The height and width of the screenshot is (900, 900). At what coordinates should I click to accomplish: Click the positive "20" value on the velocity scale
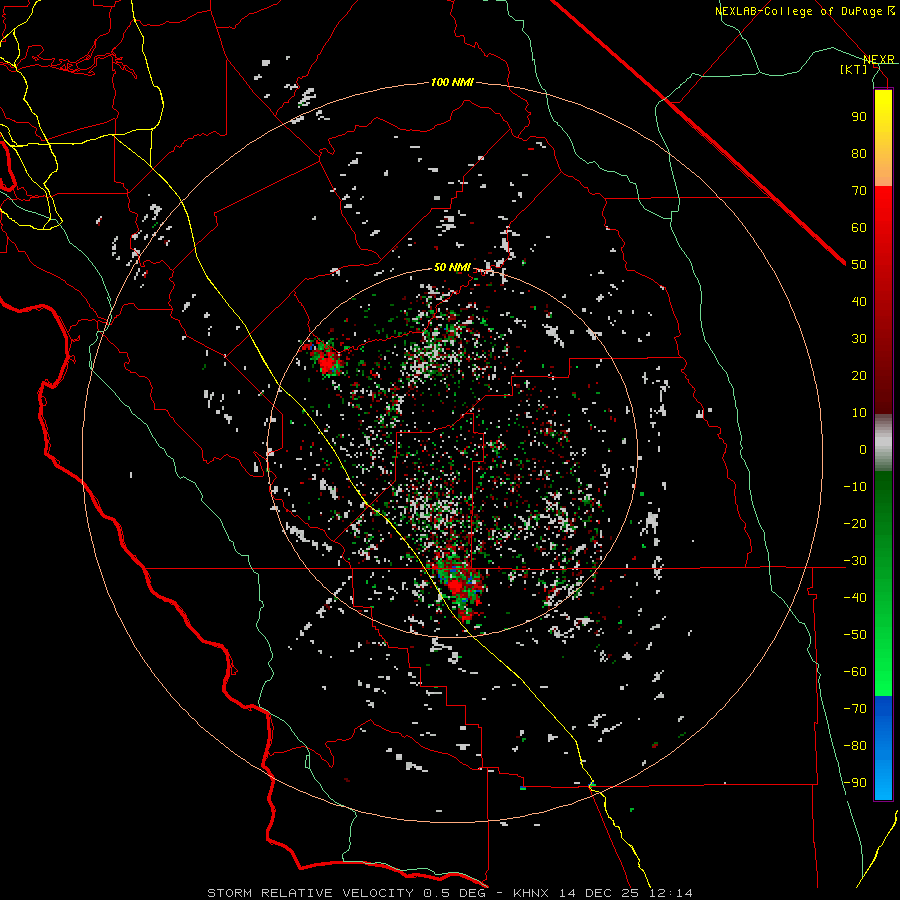pyautogui.click(x=859, y=376)
